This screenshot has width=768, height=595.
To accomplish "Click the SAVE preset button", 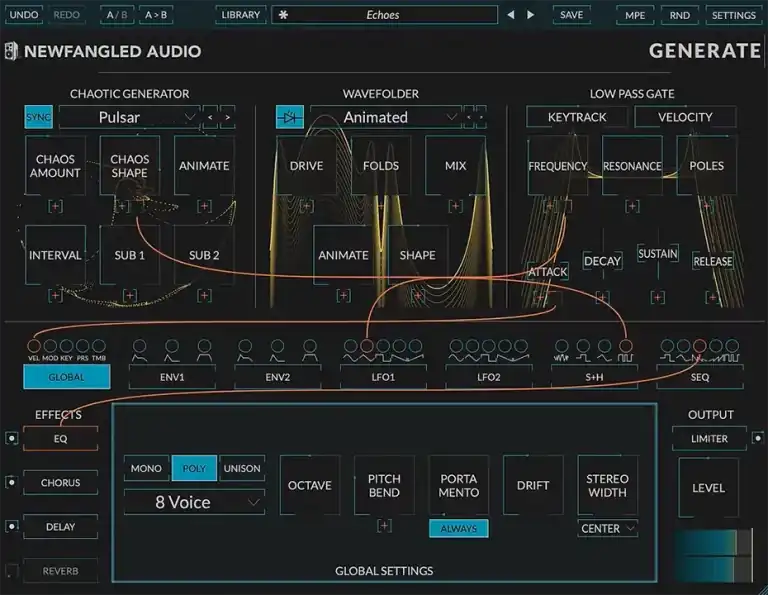I will [x=572, y=15].
